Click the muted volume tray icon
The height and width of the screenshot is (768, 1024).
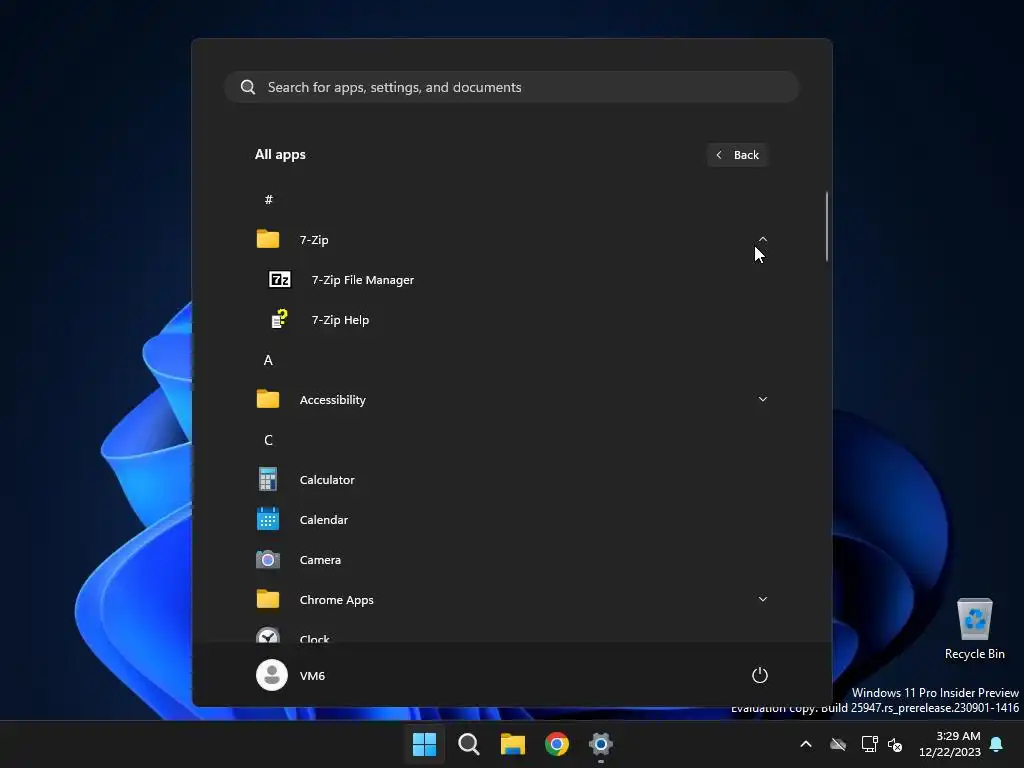[x=895, y=744]
